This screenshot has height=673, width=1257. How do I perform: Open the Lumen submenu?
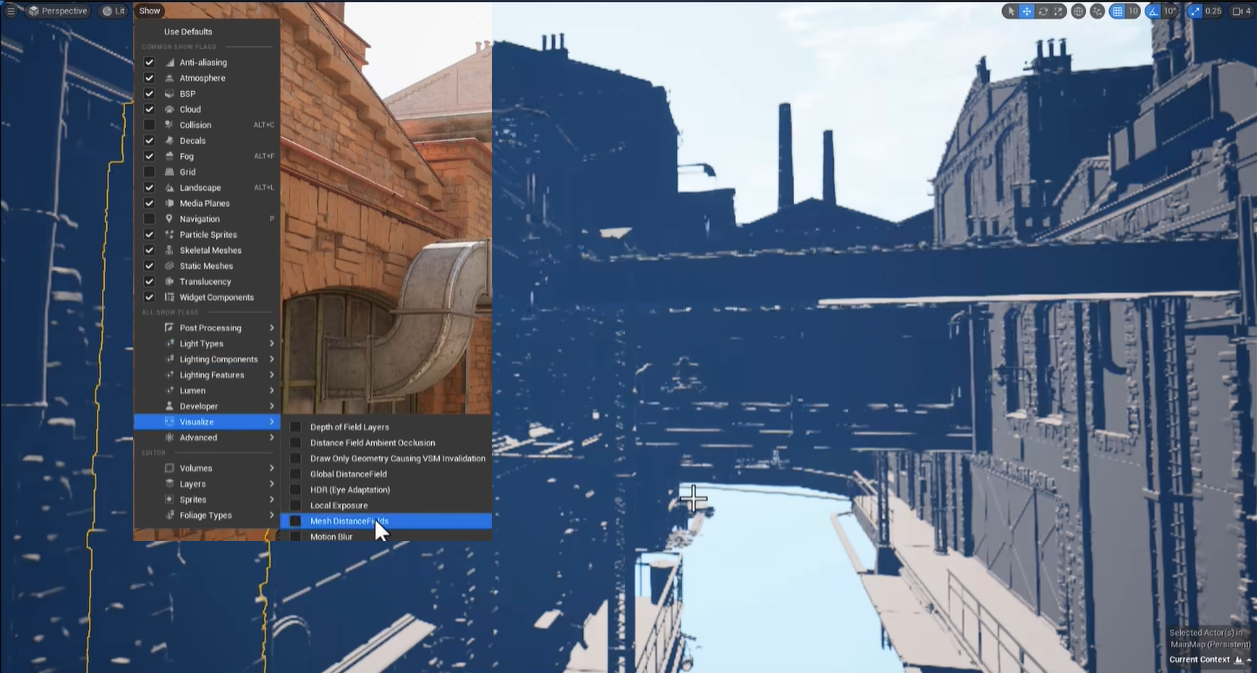tap(207, 391)
